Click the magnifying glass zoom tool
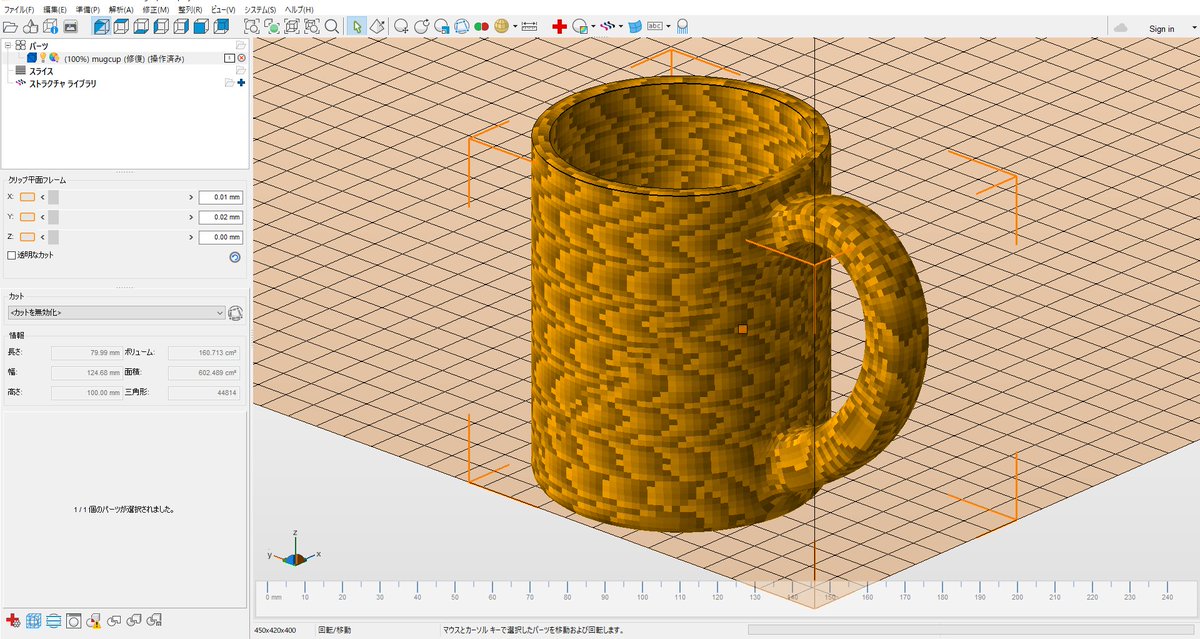The width and height of the screenshot is (1200, 639). (331, 27)
